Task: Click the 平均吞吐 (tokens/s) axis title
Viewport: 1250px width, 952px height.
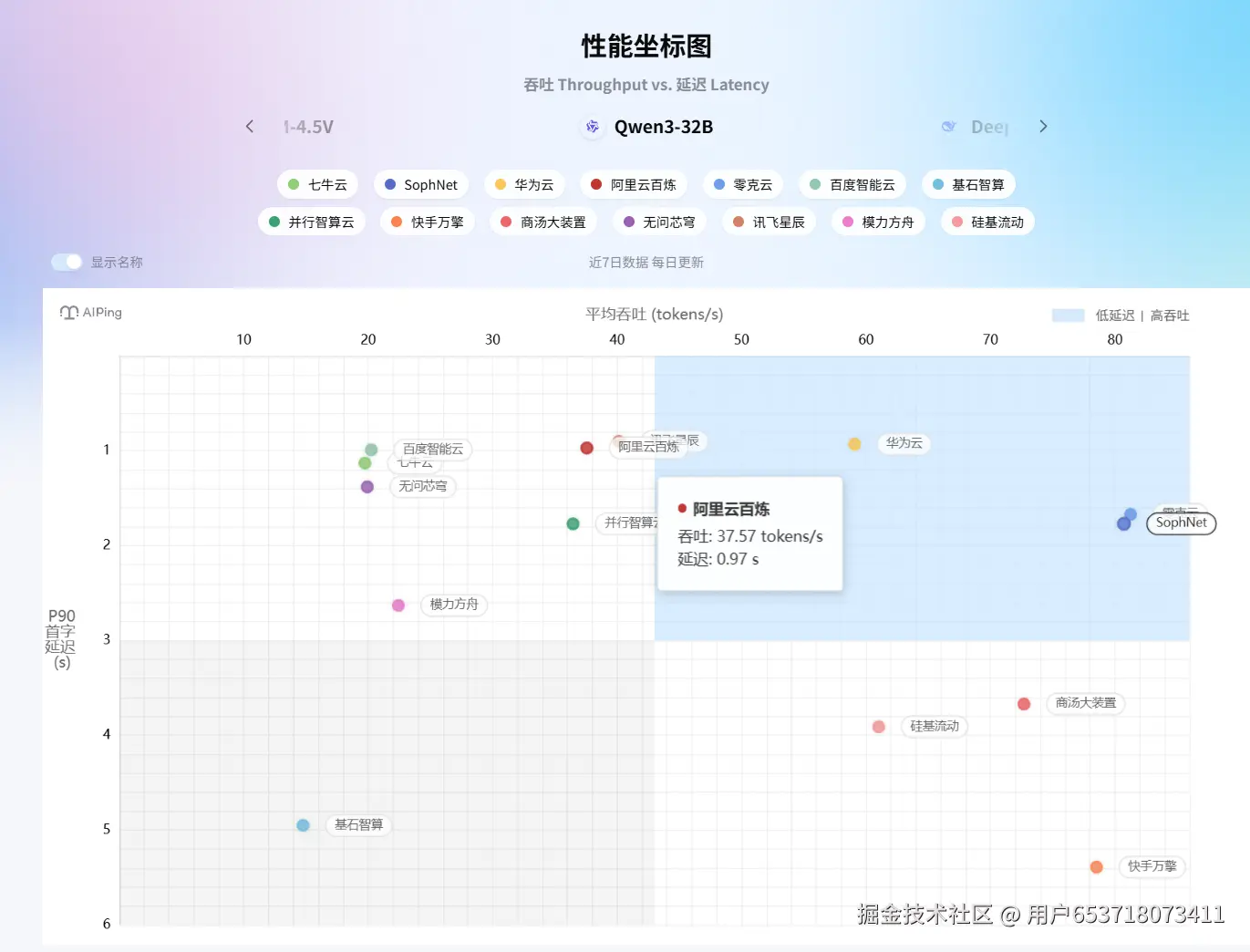Action: pyautogui.click(x=655, y=315)
